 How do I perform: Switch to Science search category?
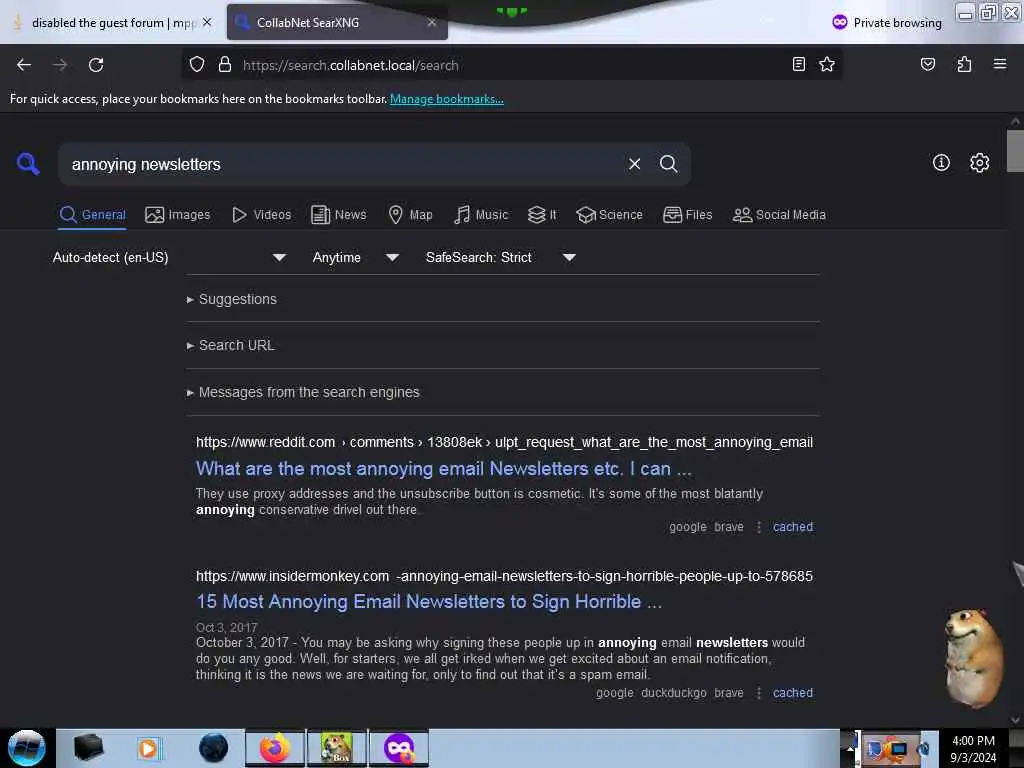point(609,215)
